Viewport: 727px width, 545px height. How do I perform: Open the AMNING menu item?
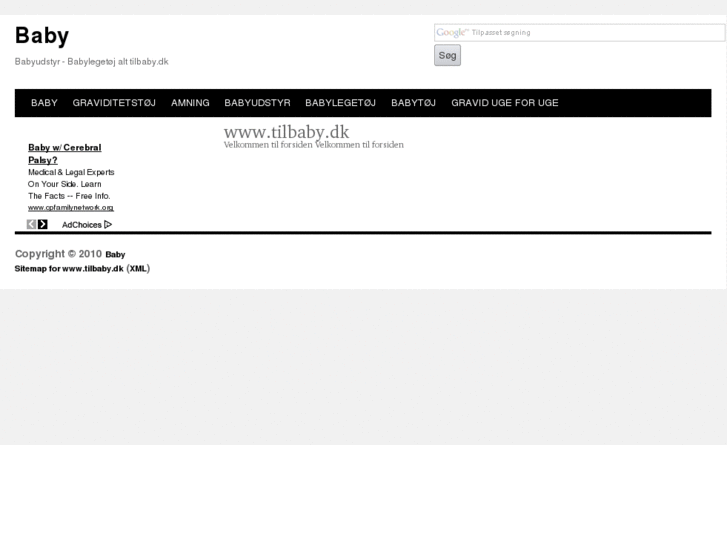coord(190,103)
